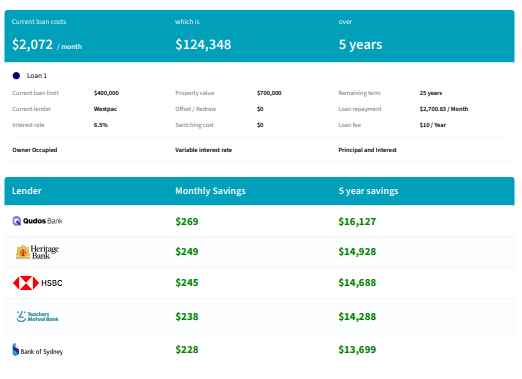Click Teachers Mutual $14,288 savings value
522x379 pixels.
(357, 316)
